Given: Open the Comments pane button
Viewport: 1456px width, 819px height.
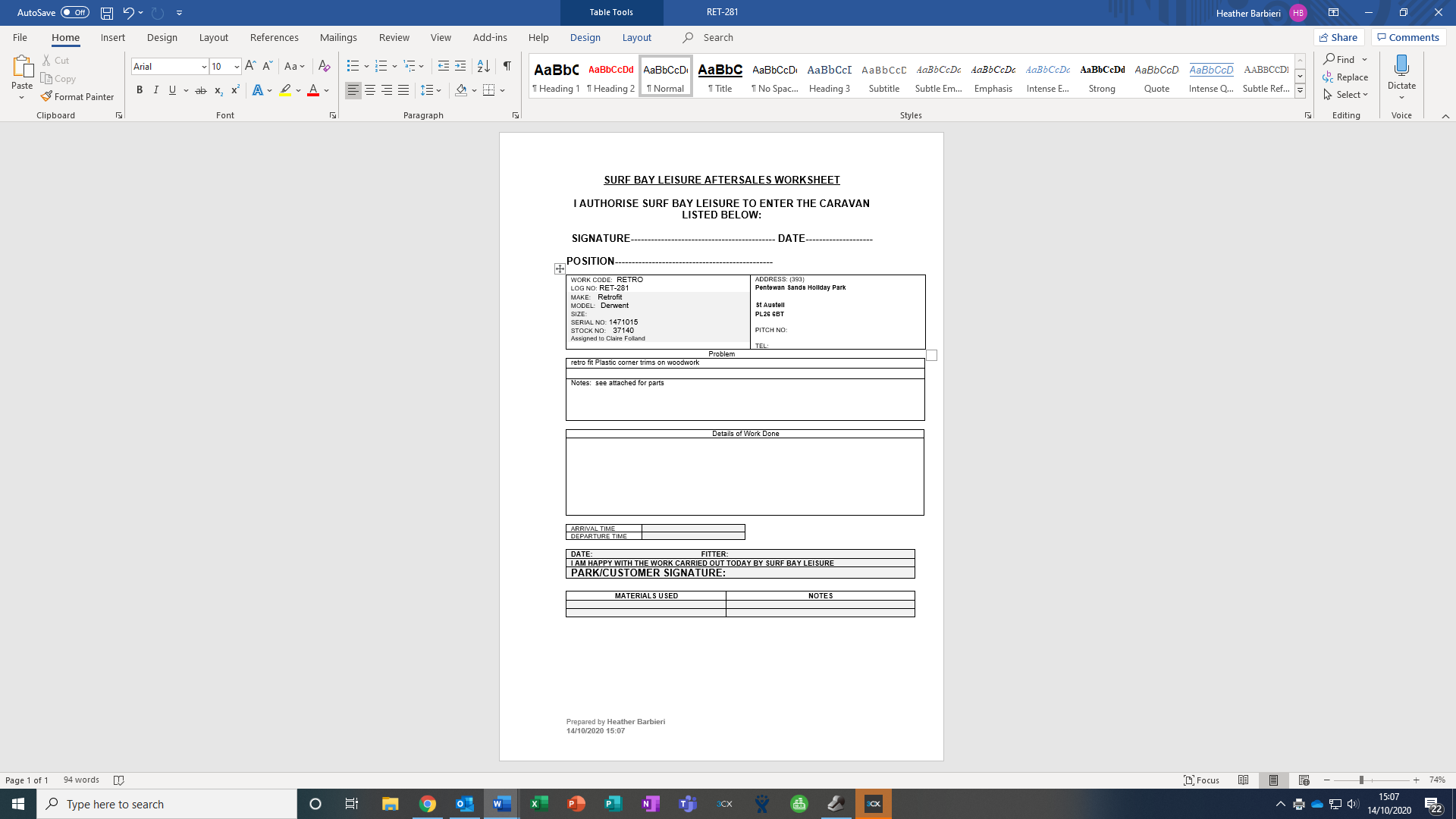Looking at the screenshot, I should 1408,37.
